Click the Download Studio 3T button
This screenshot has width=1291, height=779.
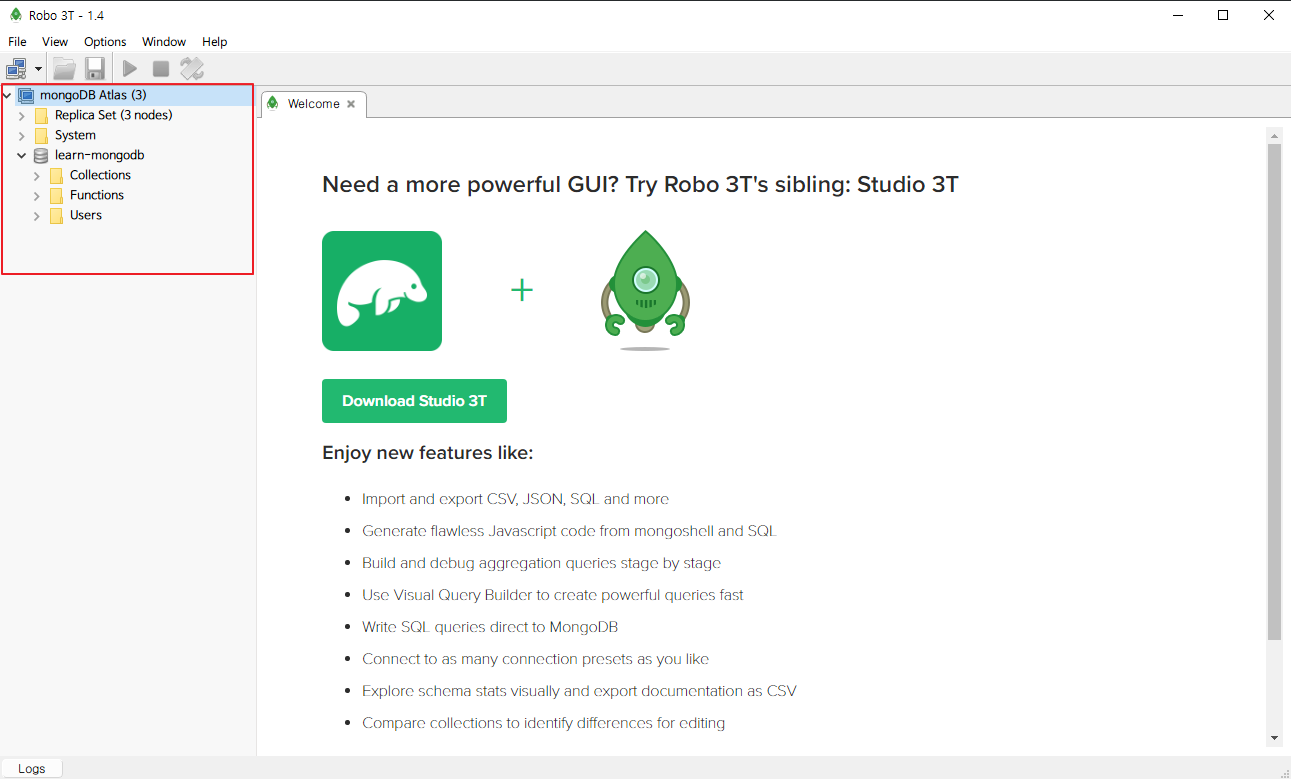click(x=414, y=401)
